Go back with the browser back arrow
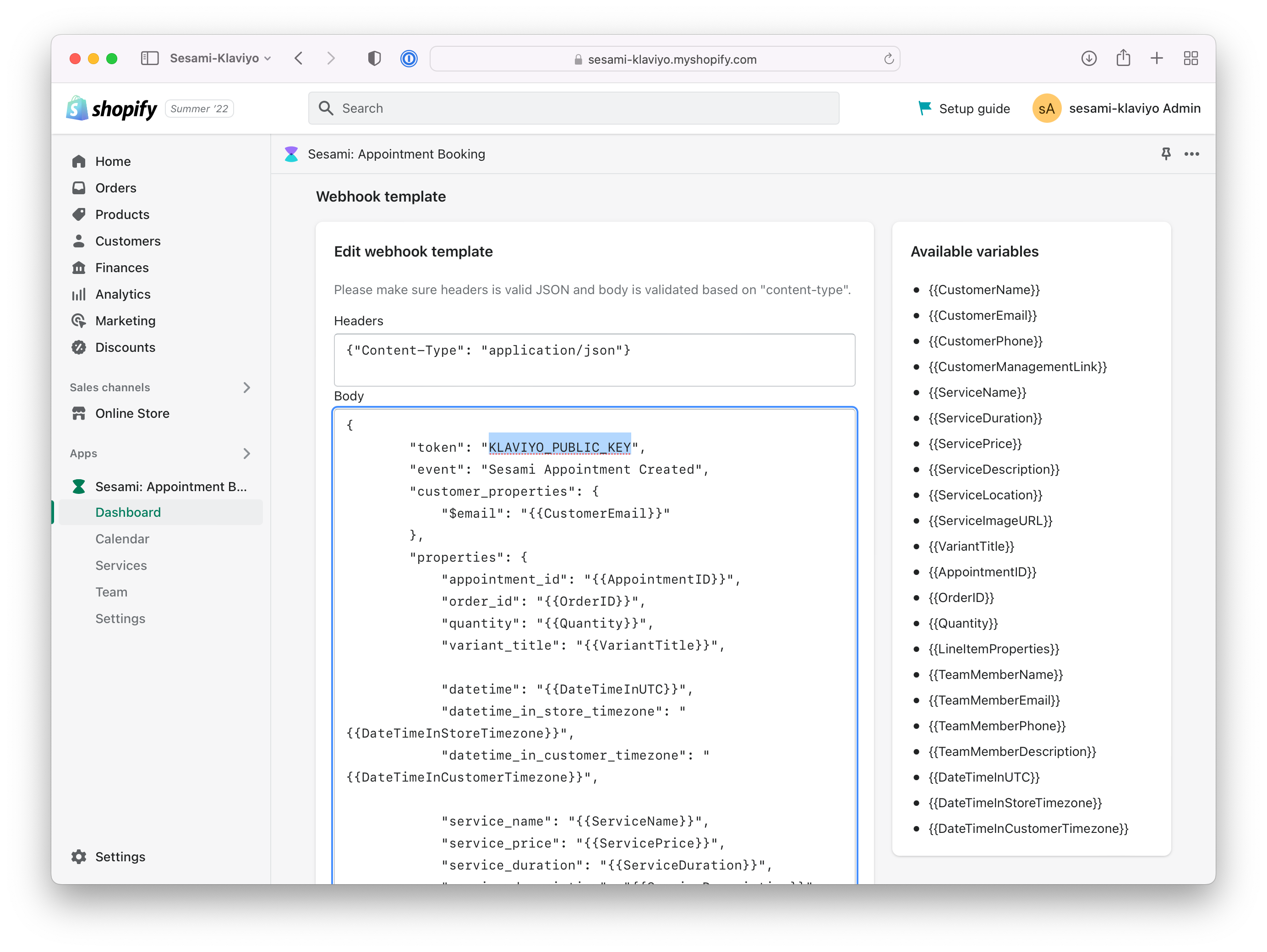Image resolution: width=1267 pixels, height=952 pixels. click(x=298, y=59)
